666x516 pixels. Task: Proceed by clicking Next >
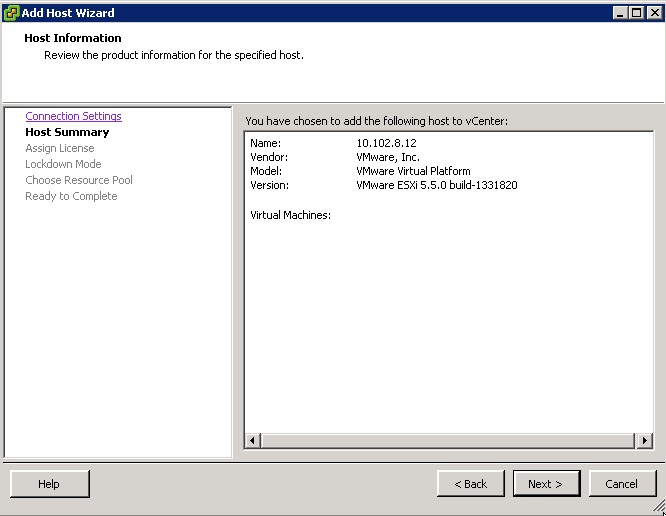(545, 484)
